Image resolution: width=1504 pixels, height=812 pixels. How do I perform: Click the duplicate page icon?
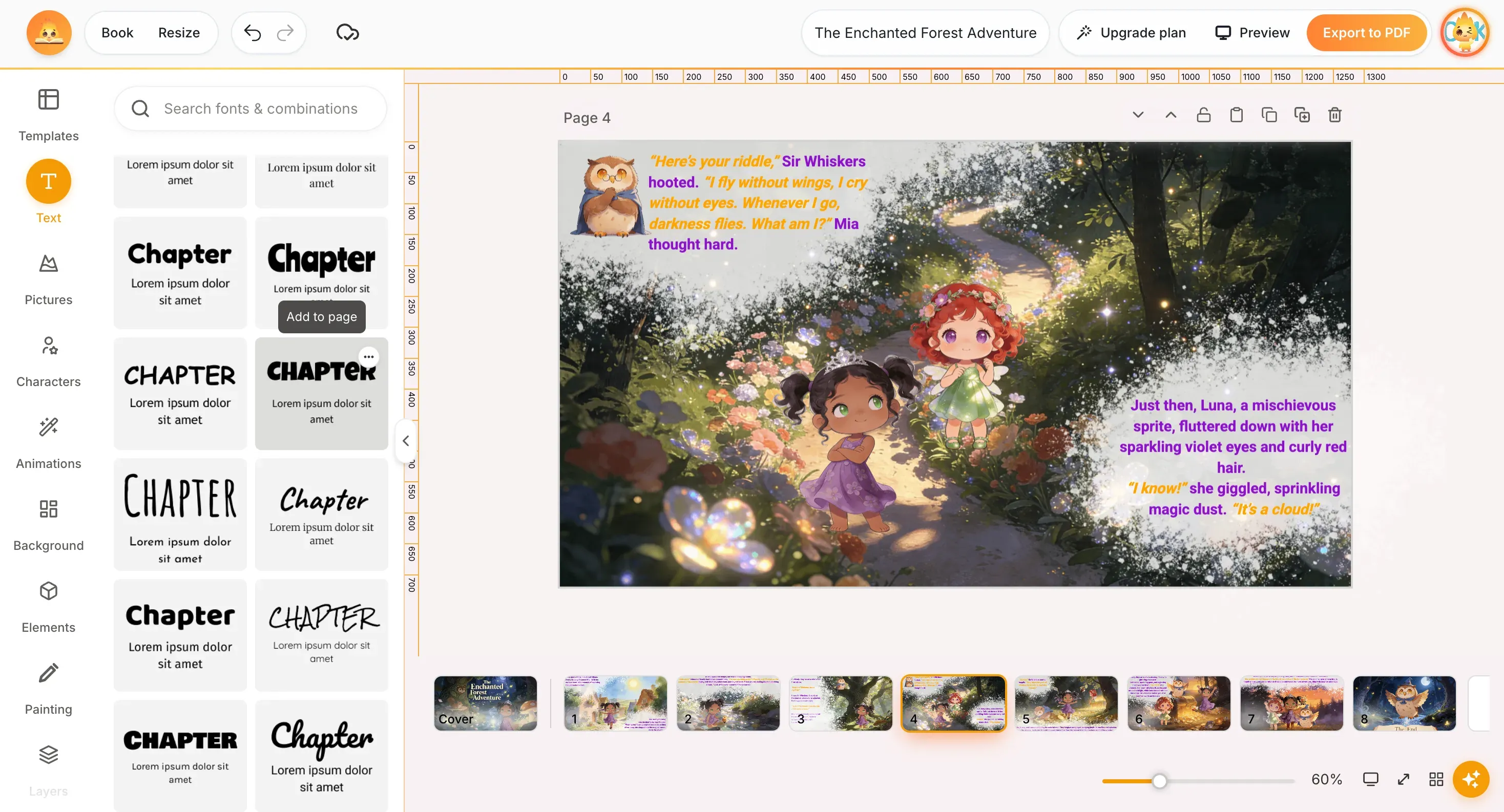(x=1302, y=114)
